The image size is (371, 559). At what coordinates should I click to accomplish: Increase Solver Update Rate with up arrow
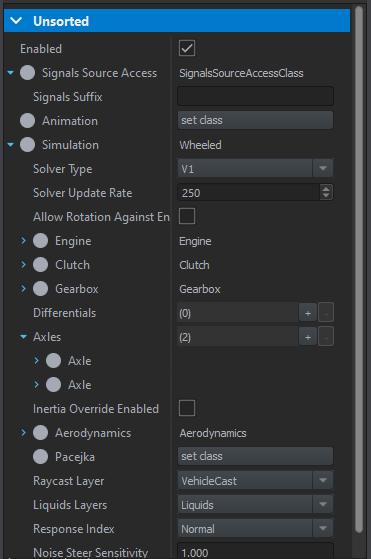tap(326, 189)
